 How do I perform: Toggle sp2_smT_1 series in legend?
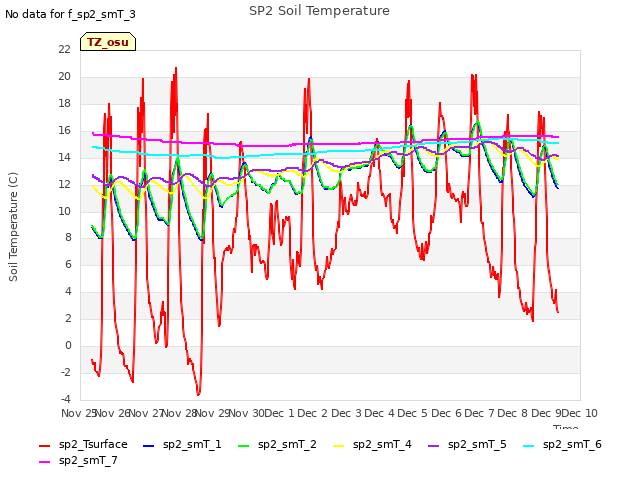point(192,444)
